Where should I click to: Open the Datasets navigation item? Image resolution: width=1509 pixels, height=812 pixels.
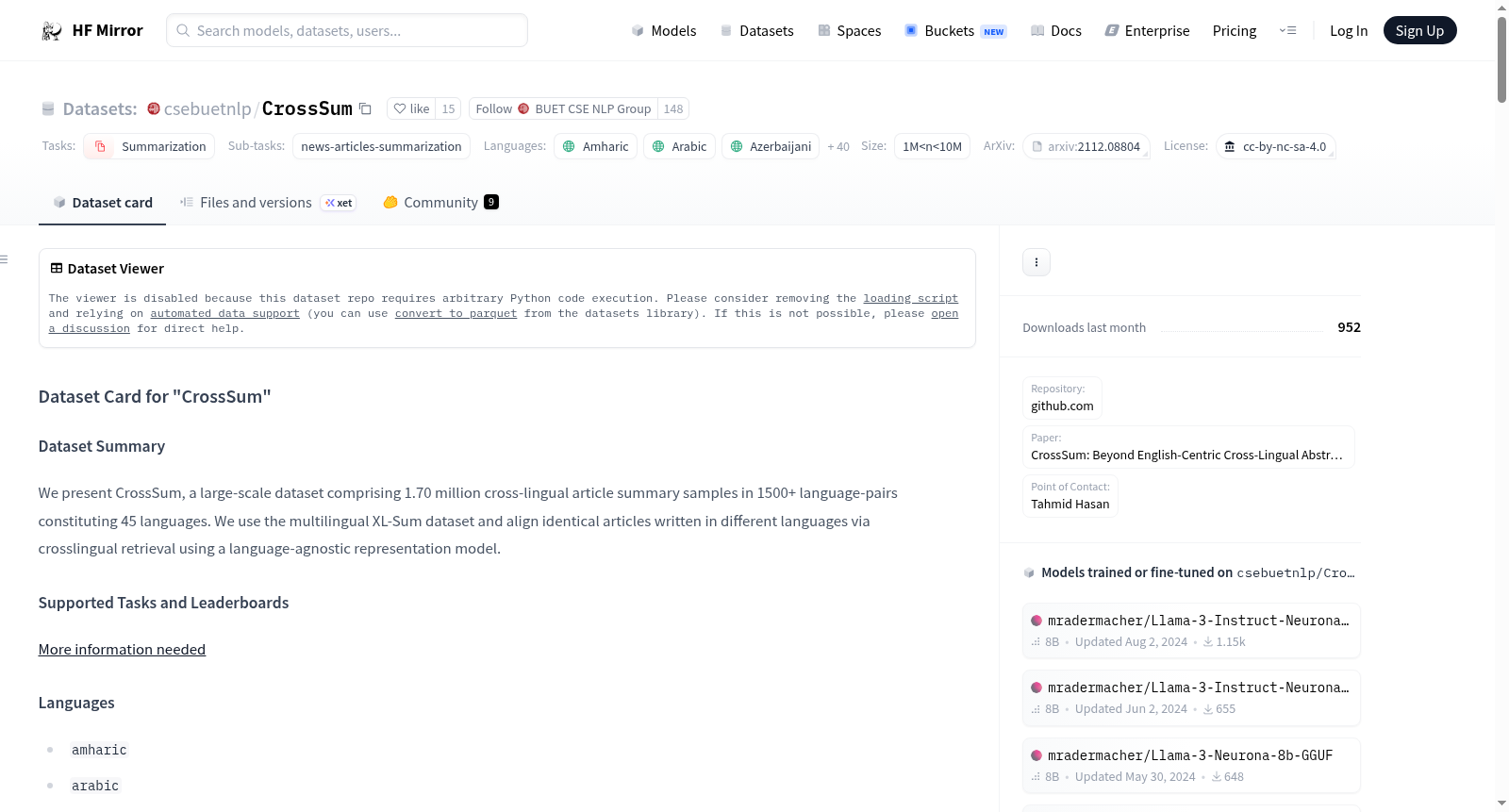pyautogui.click(x=756, y=31)
